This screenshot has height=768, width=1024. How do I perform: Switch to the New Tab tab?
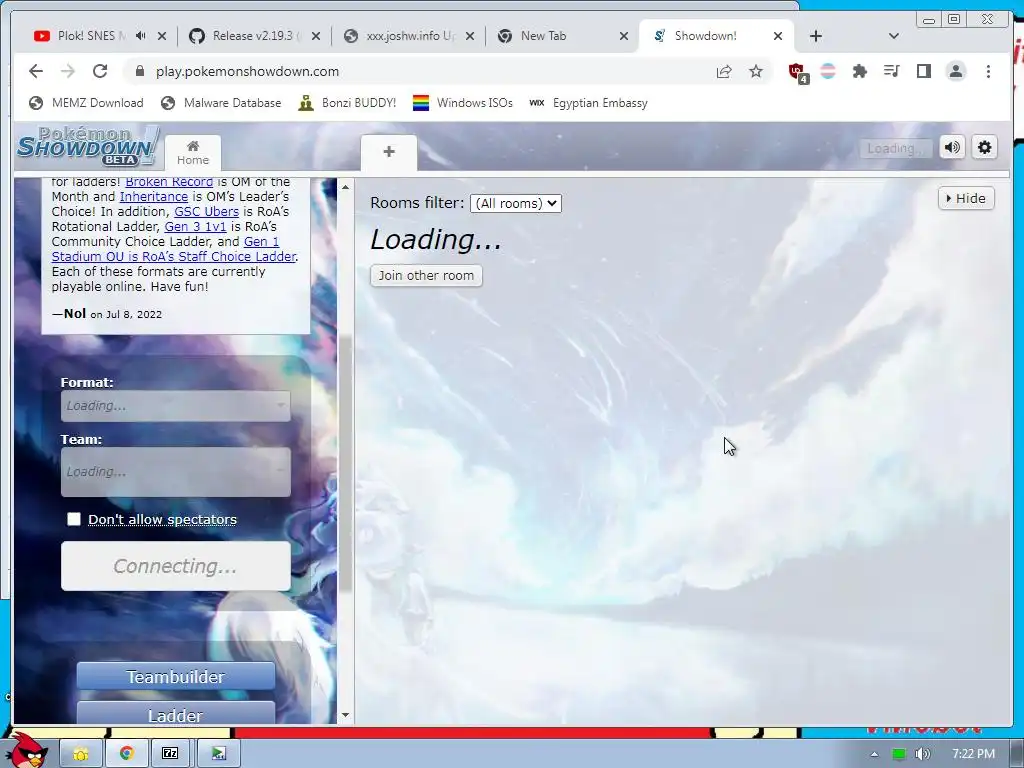pyautogui.click(x=543, y=36)
